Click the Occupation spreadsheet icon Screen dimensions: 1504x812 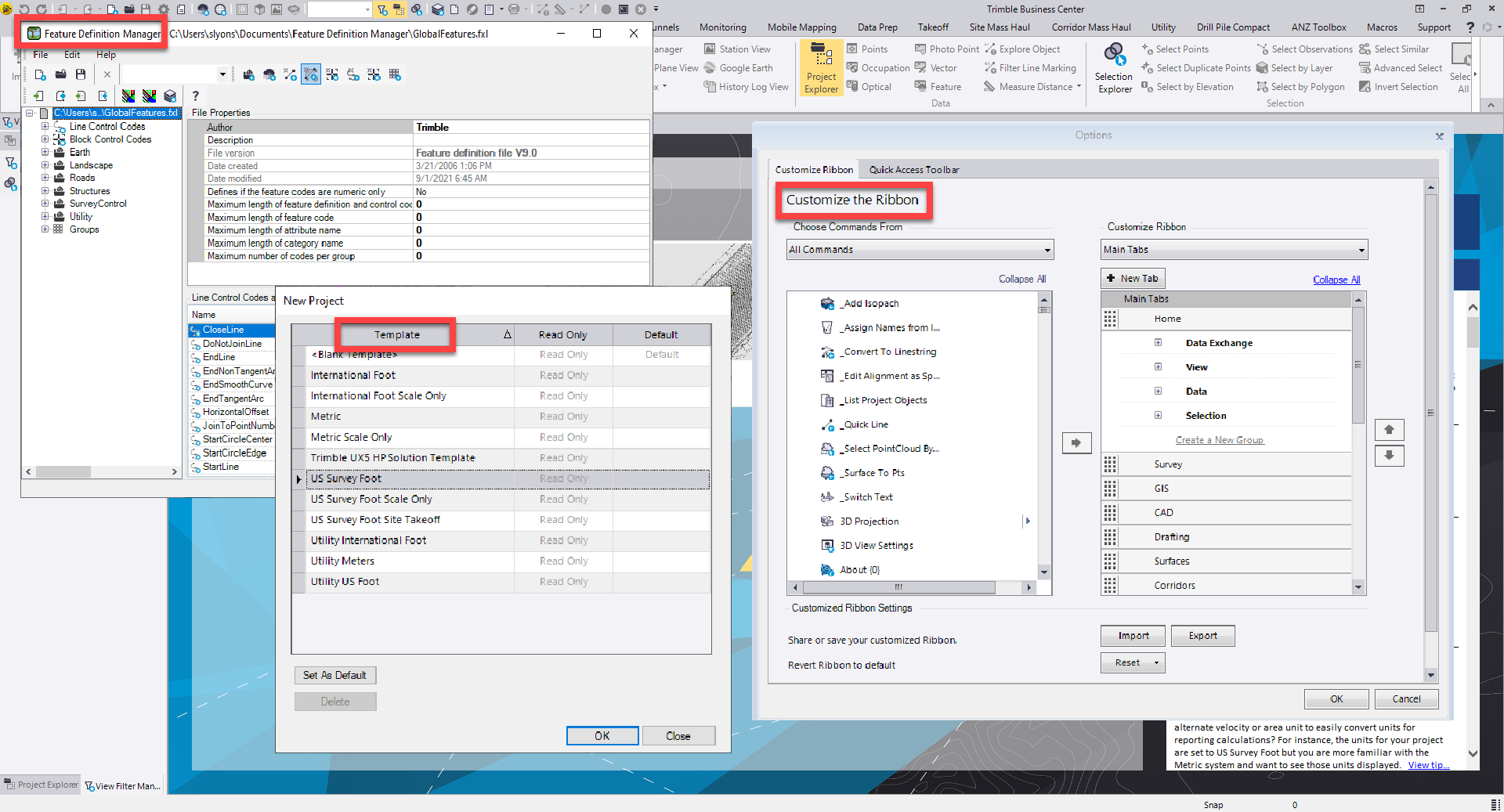pos(852,68)
